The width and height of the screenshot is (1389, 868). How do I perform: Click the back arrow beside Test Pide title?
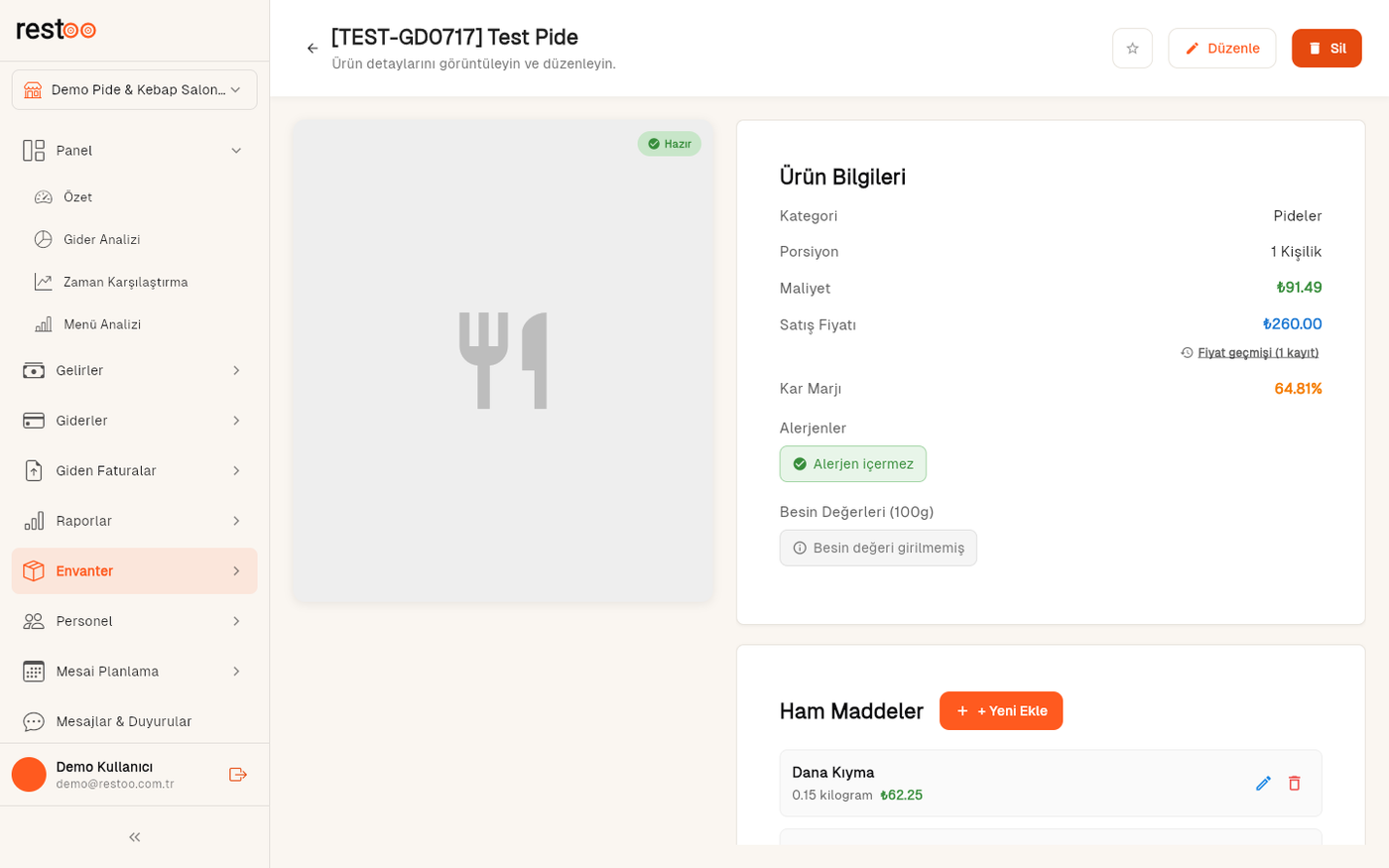[x=313, y=49]
